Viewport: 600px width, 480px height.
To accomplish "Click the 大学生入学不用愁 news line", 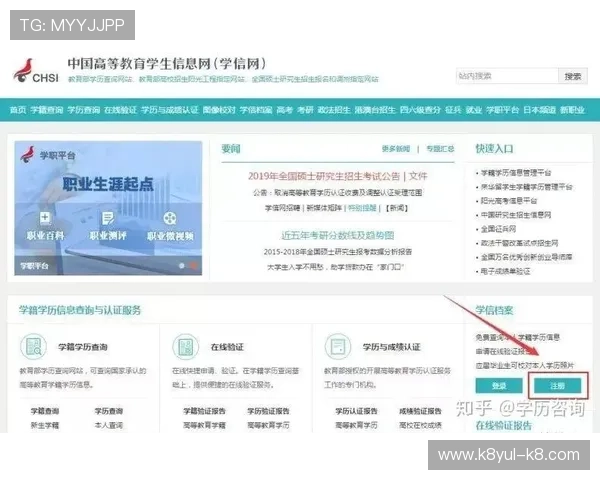I will tap(336, 267).
